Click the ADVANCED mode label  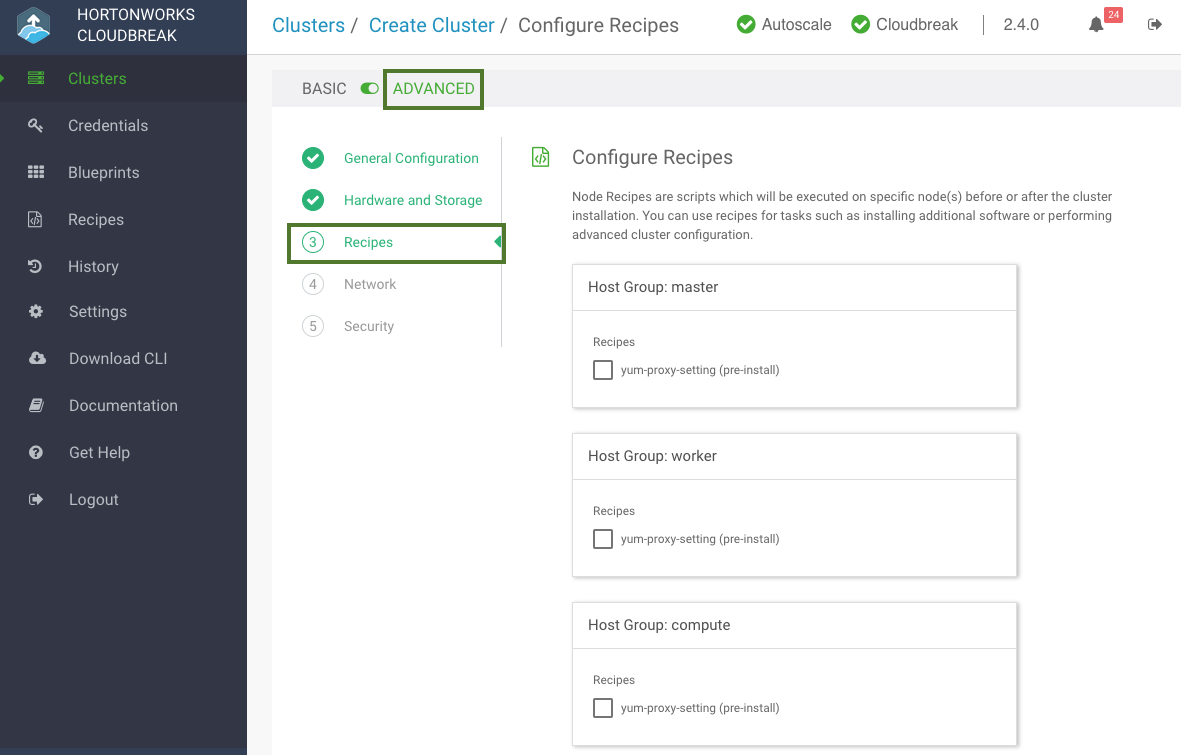434,89
